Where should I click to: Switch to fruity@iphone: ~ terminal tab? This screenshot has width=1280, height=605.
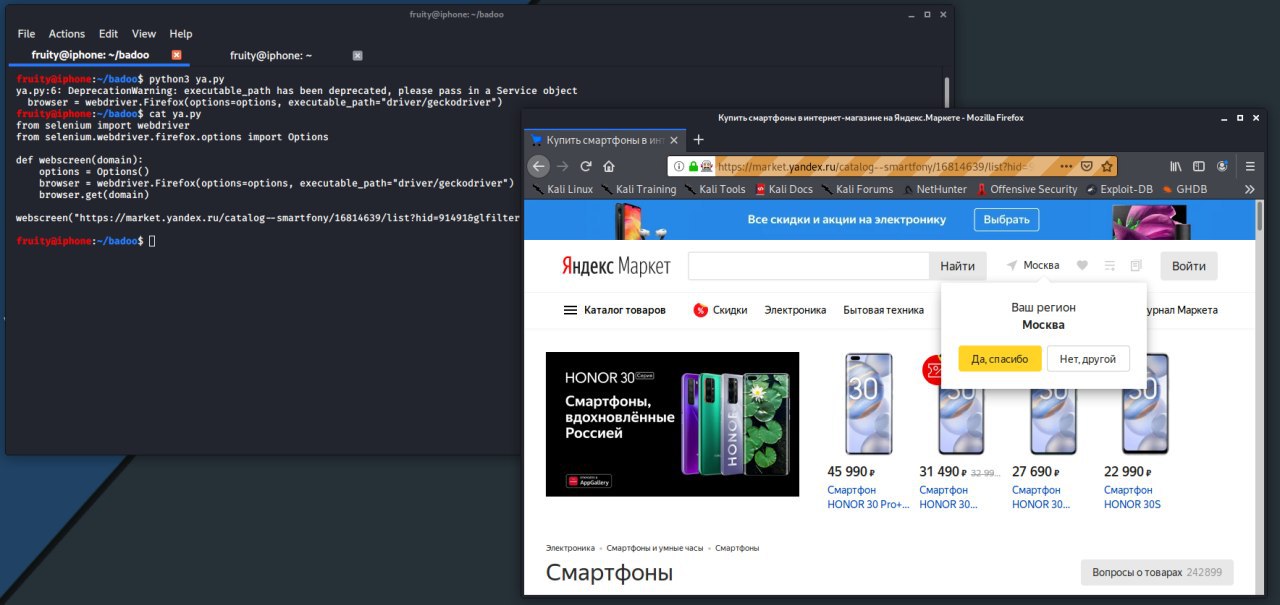tap(271, 55)
